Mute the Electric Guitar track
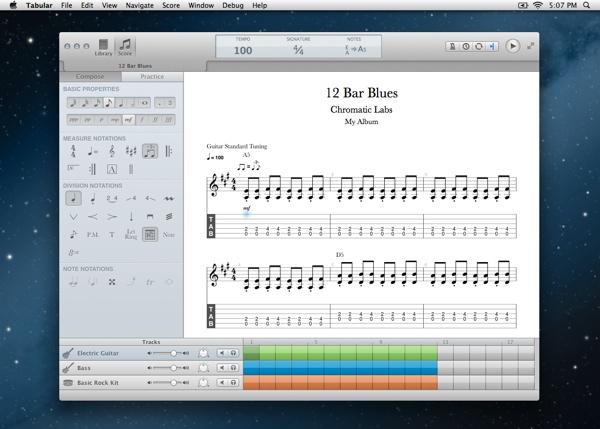The height and width of the screenshot is (429, 600). pyautogui.click(x=222, y=353)
